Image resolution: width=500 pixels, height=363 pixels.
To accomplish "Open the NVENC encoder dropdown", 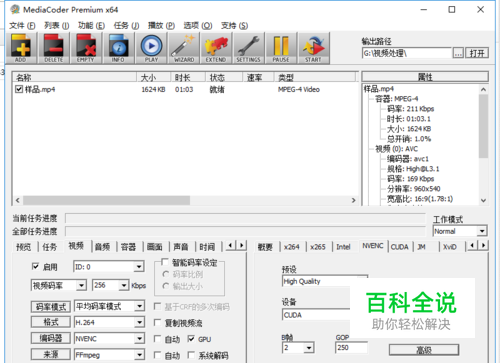I will (109, 339).
